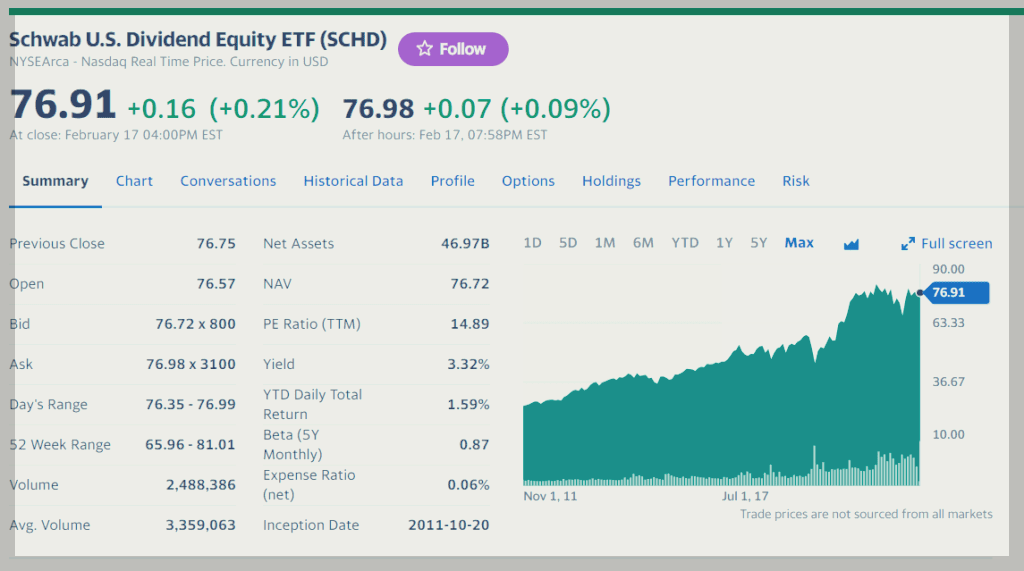Image resolution: width=1024 pixels, height=571 pixels.
Task: Click Day's Range value 76.35 - 76.99
Action: pos(191,404)
